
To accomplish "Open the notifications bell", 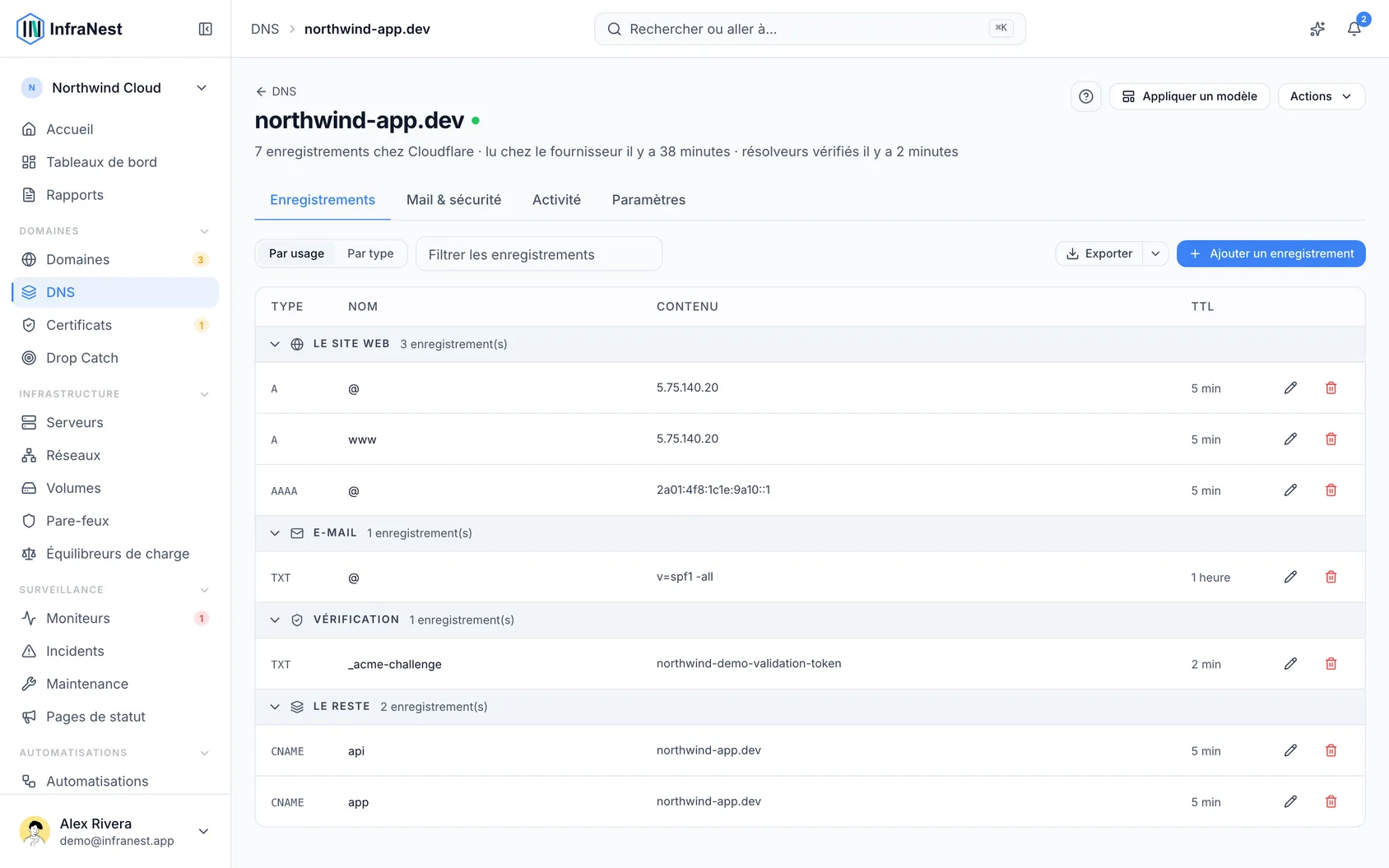I will click(1354, 29).
